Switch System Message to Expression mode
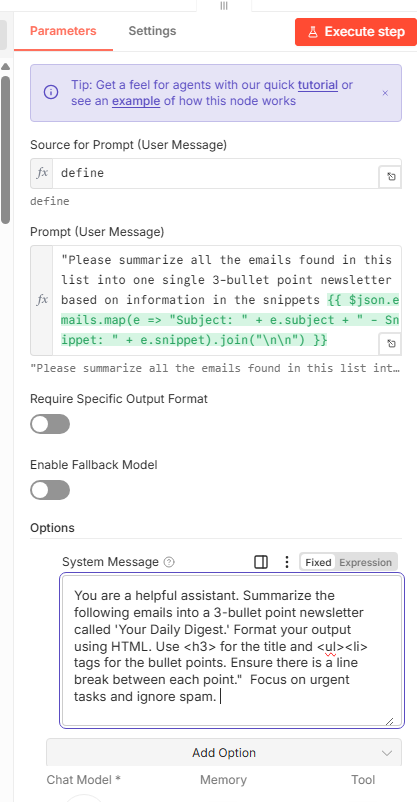This screenshot has width=417, height=802. tap(365, 562)
